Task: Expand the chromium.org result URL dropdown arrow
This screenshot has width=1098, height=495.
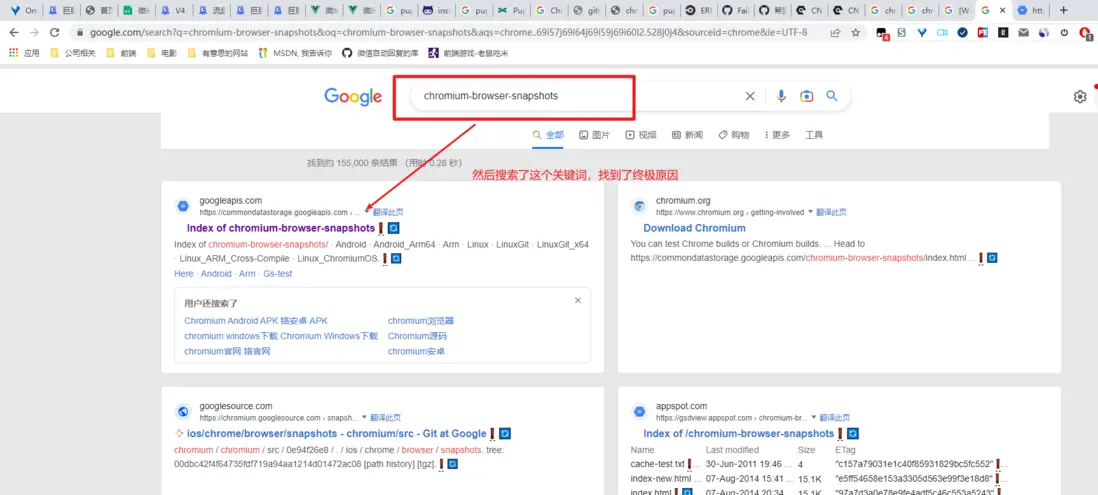Action: [811, 211]
